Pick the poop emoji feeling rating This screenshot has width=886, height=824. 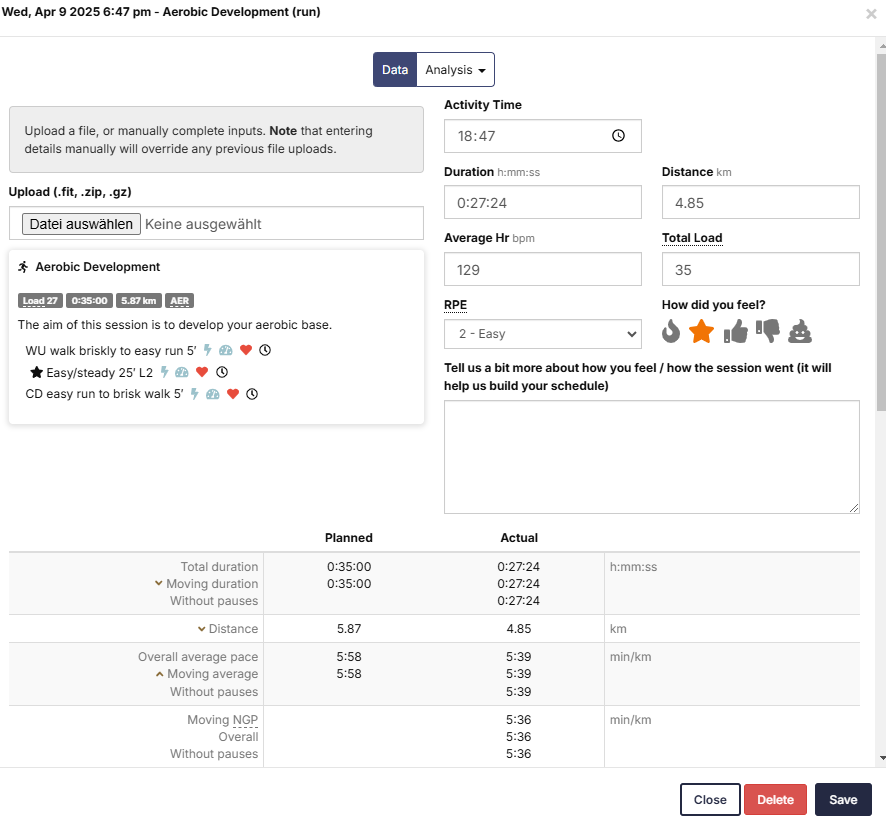click(800, 331)
